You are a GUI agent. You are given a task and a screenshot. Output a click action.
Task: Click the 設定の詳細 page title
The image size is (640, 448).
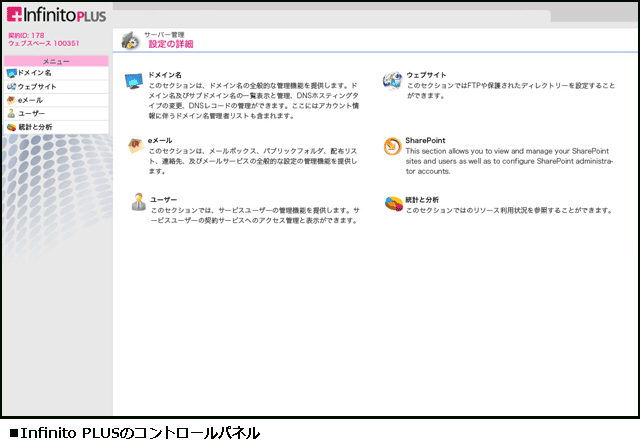171,44
